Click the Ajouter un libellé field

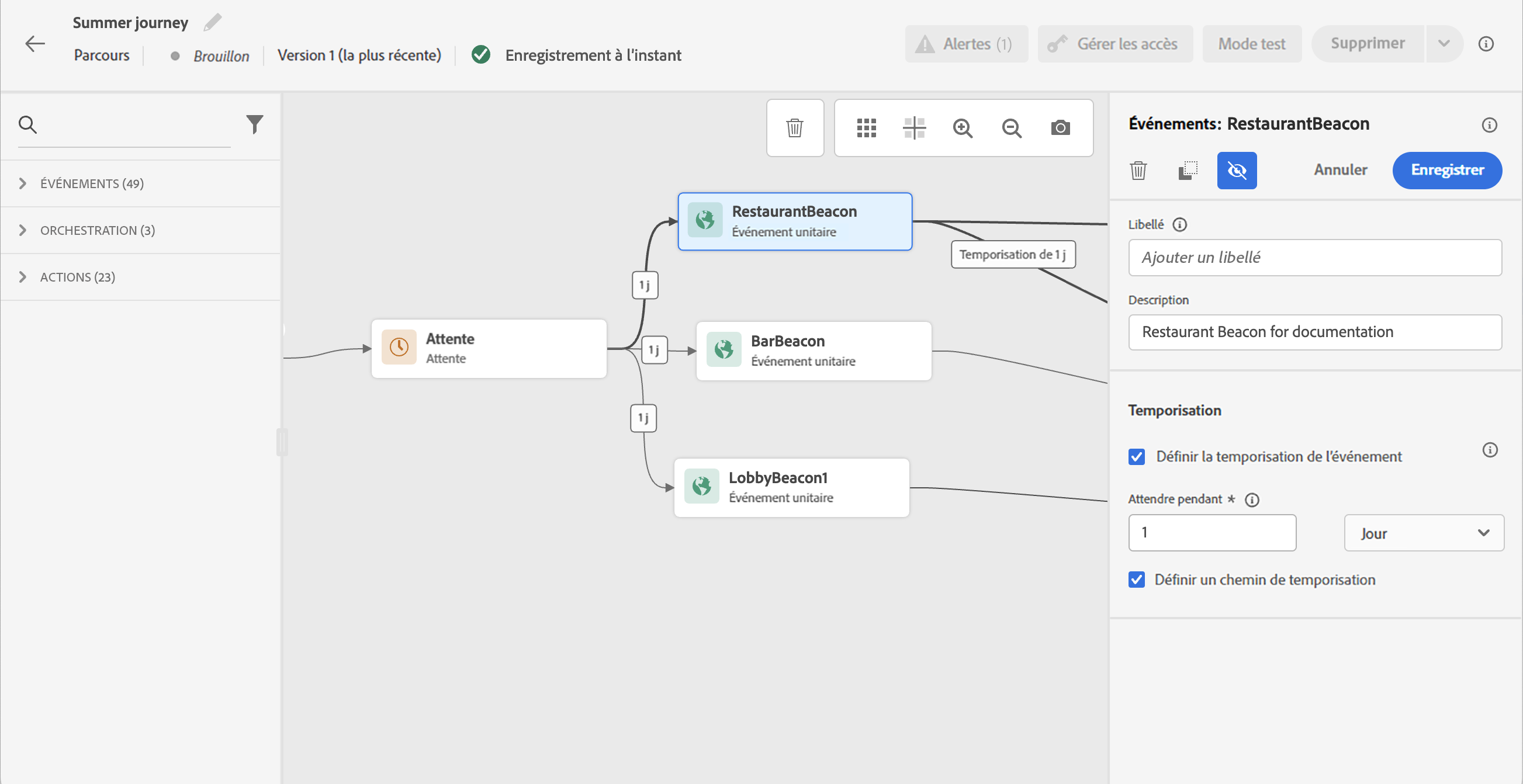tap(1314, 258)
